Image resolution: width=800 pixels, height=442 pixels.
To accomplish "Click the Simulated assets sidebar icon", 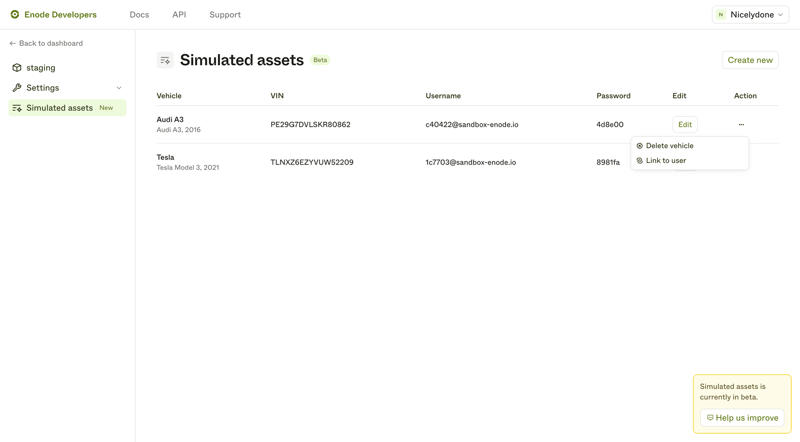I will [17, 108].
